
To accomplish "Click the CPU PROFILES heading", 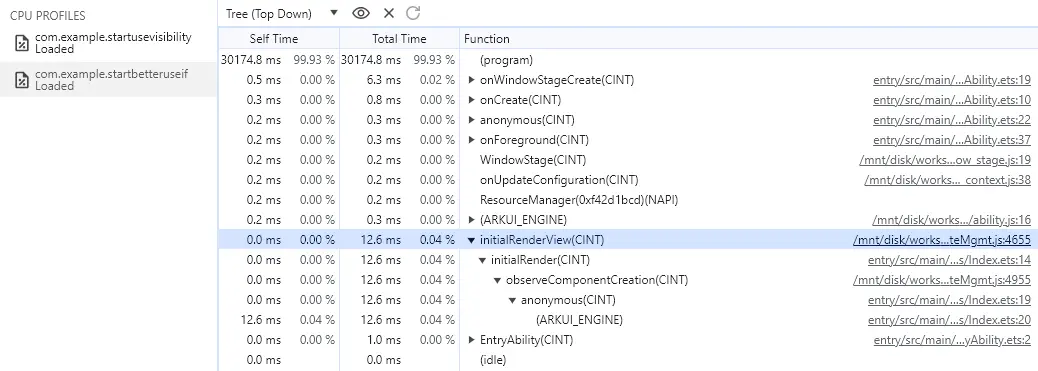I will 48,15.
